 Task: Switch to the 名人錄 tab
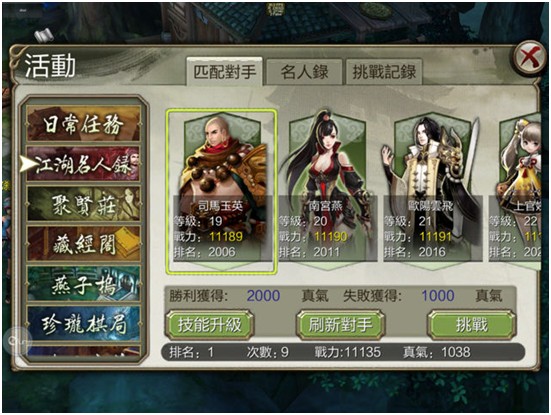tap(304, 72)
